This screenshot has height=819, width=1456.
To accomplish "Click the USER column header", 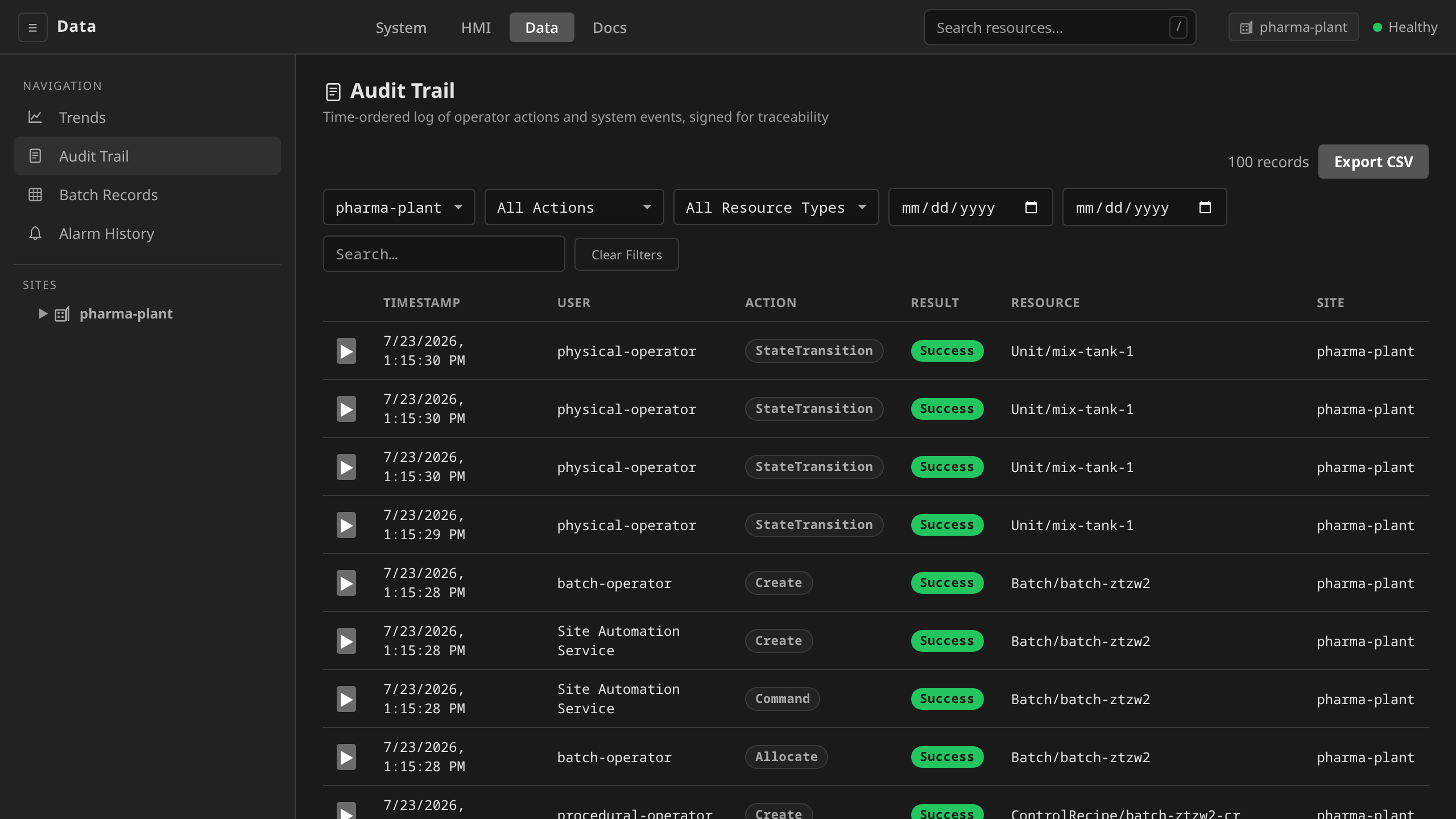I will coord(574,303).
